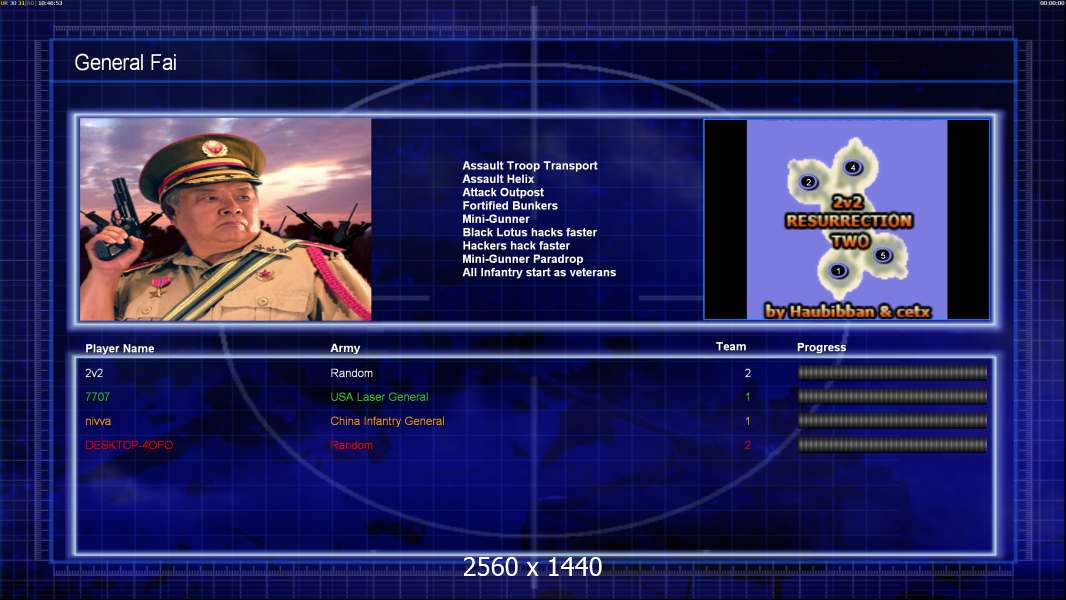
Task: Click the Team column header
Action: [731, 347]
